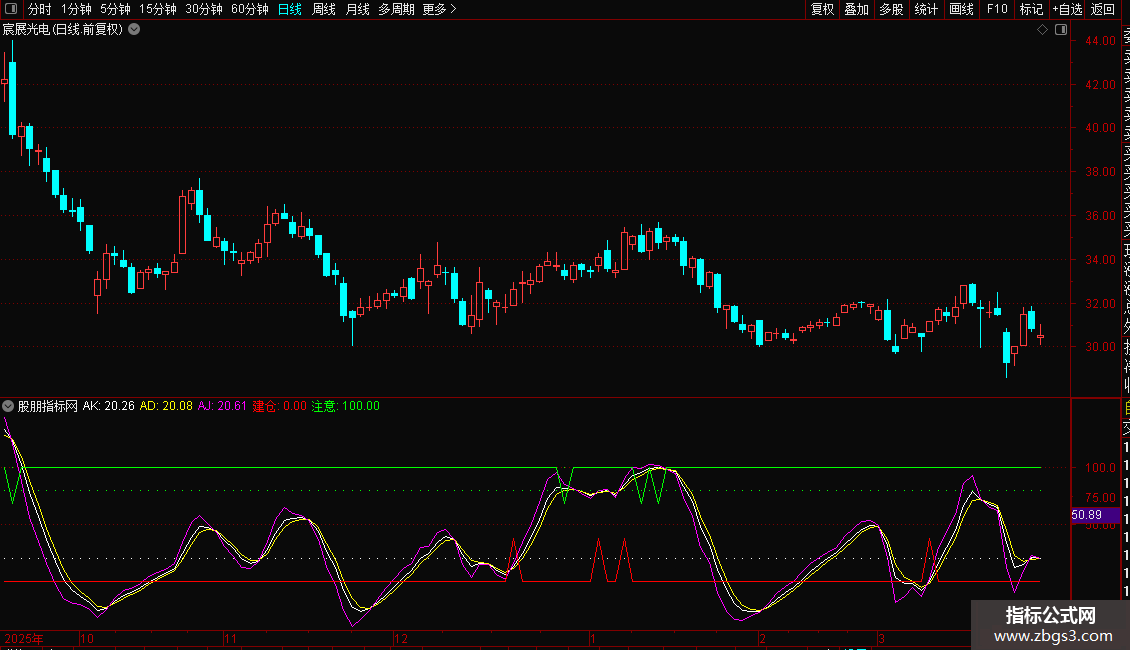The image size is (1130, 650).
Task: Expand the 股朋指标网 indicator dropdown arrow
Action: [x=8, y=406]
